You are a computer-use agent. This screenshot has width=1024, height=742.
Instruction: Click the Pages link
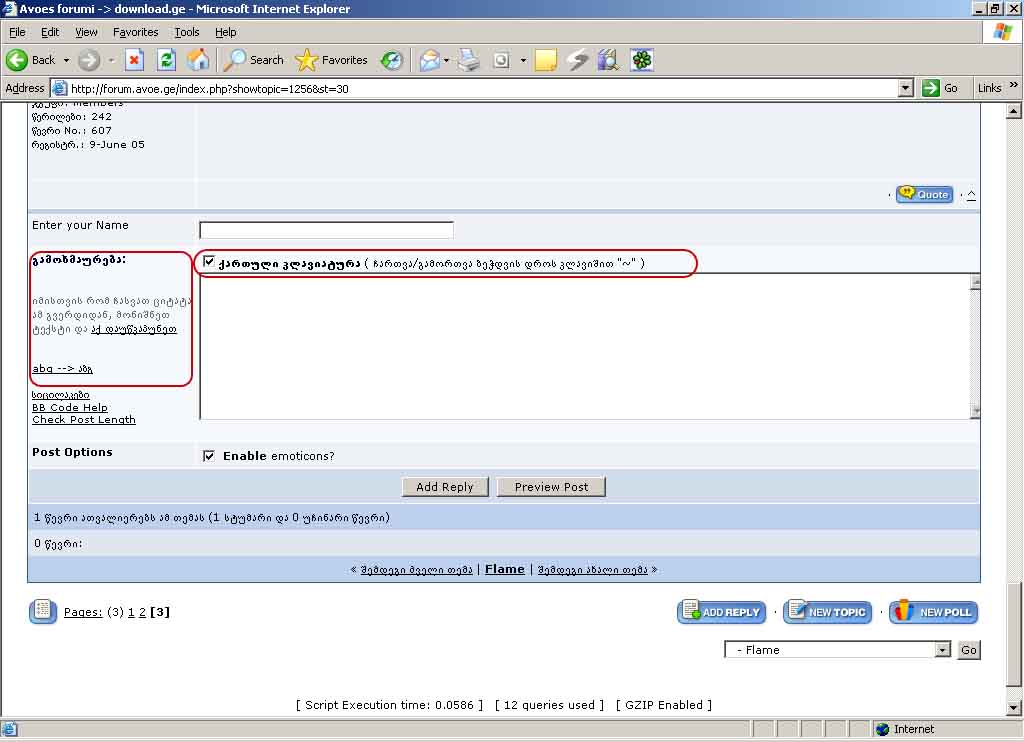pyautogui.click(x=83, y=612)
